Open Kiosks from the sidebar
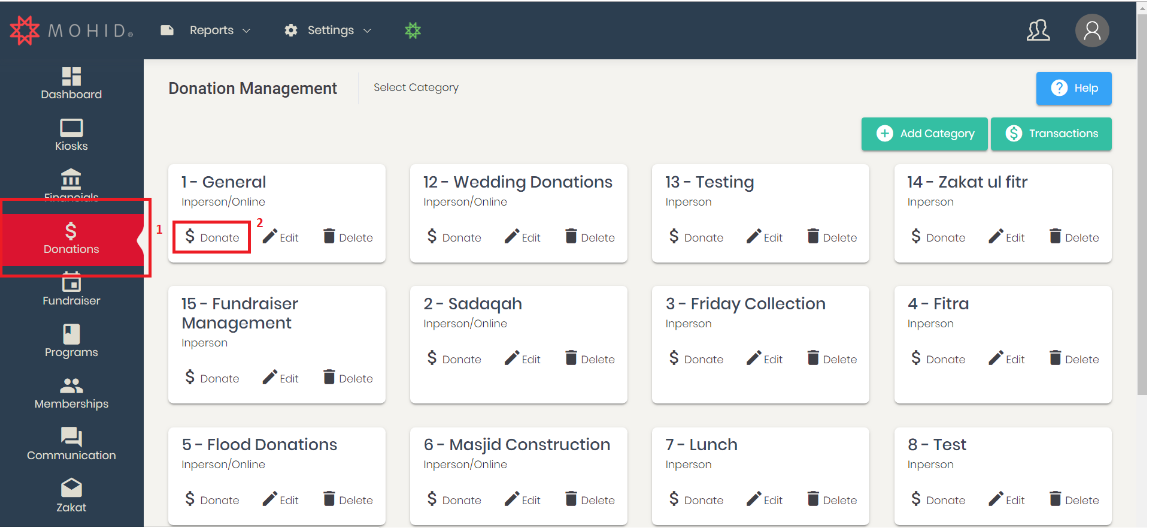1149x530 pixels. pyautogui.click(x=71, y=134)
